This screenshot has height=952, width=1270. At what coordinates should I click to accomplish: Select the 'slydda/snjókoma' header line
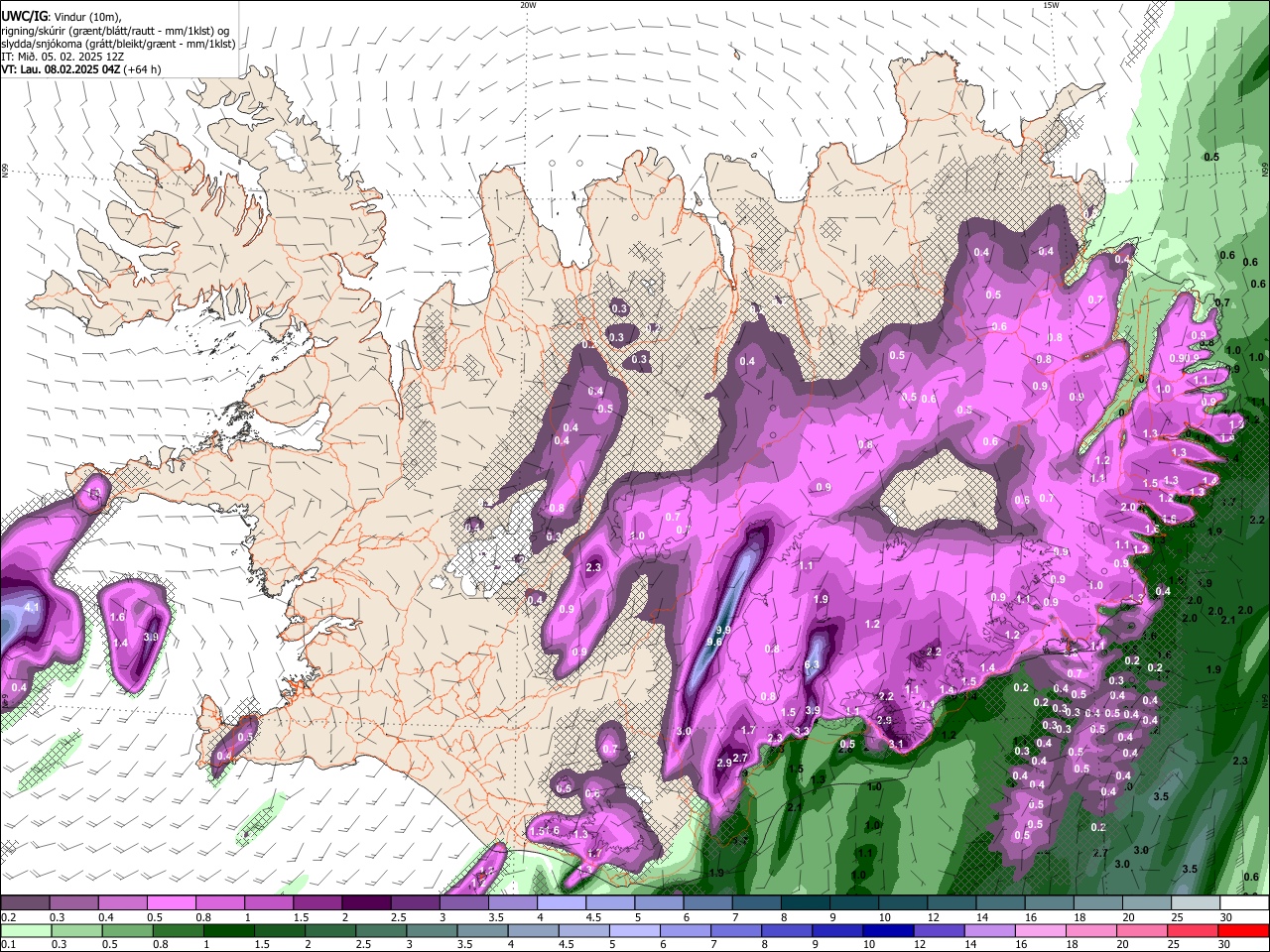[x=119, y=44]
